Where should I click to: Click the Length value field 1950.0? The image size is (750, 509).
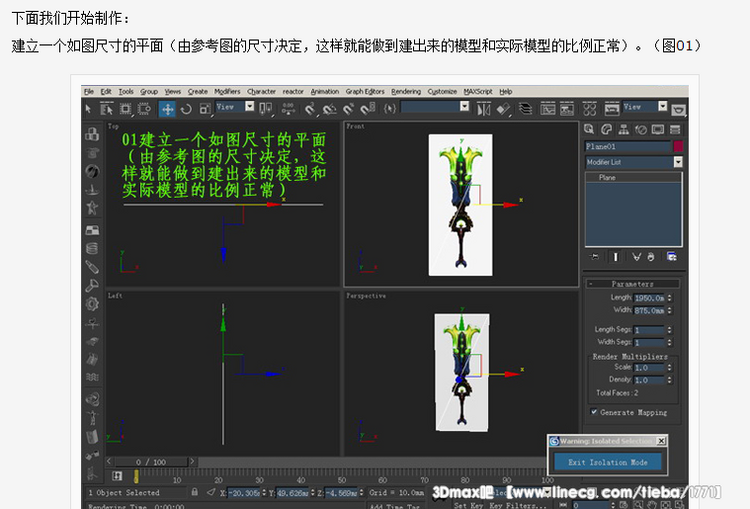(x=649, y=298)
